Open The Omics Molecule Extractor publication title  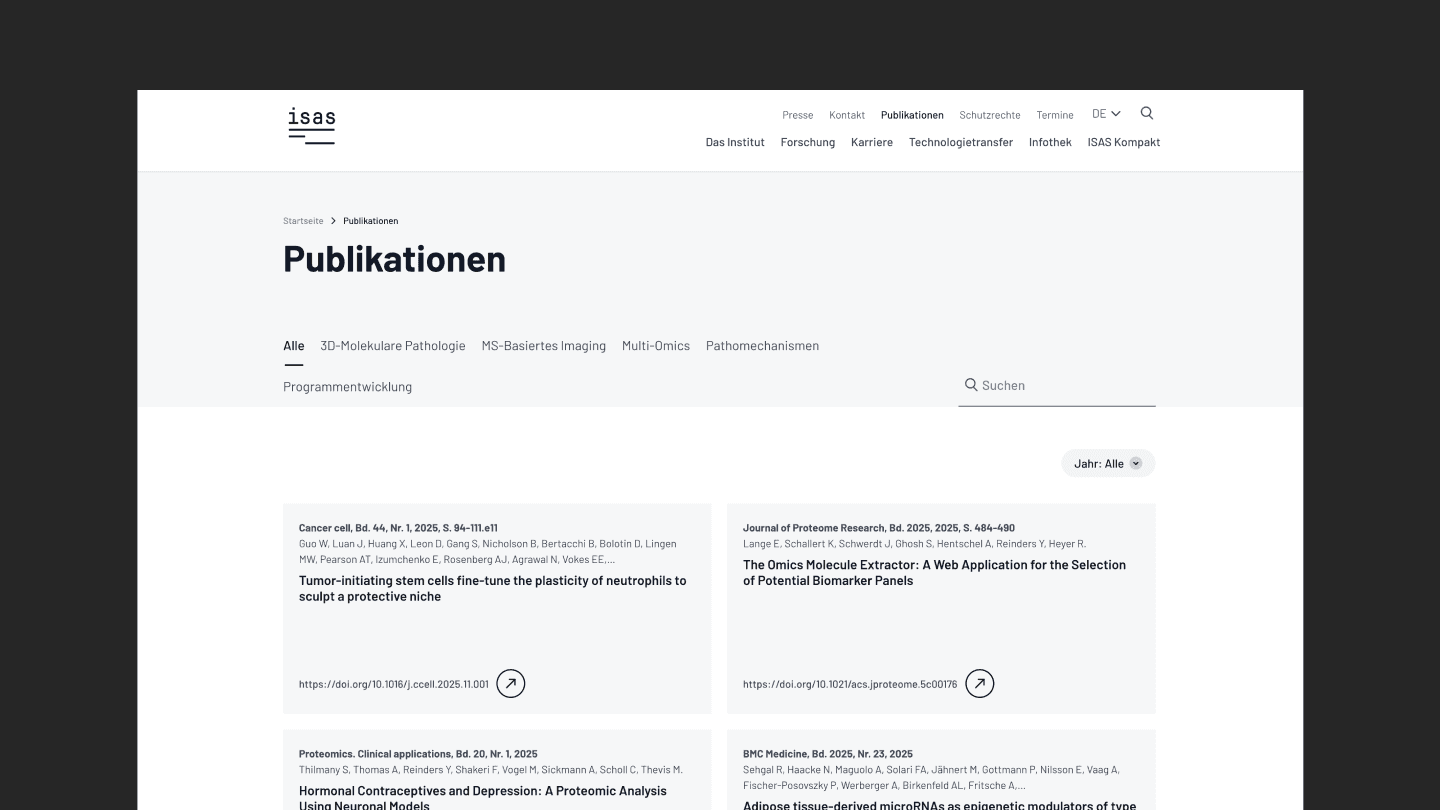coord(934,572)
